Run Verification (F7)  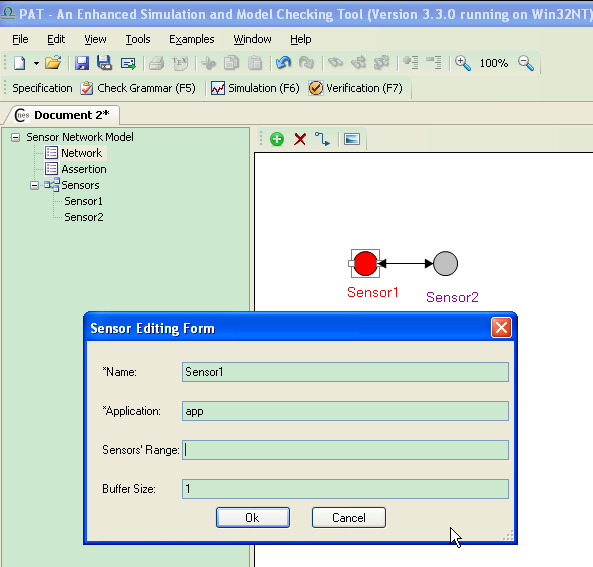355,88
